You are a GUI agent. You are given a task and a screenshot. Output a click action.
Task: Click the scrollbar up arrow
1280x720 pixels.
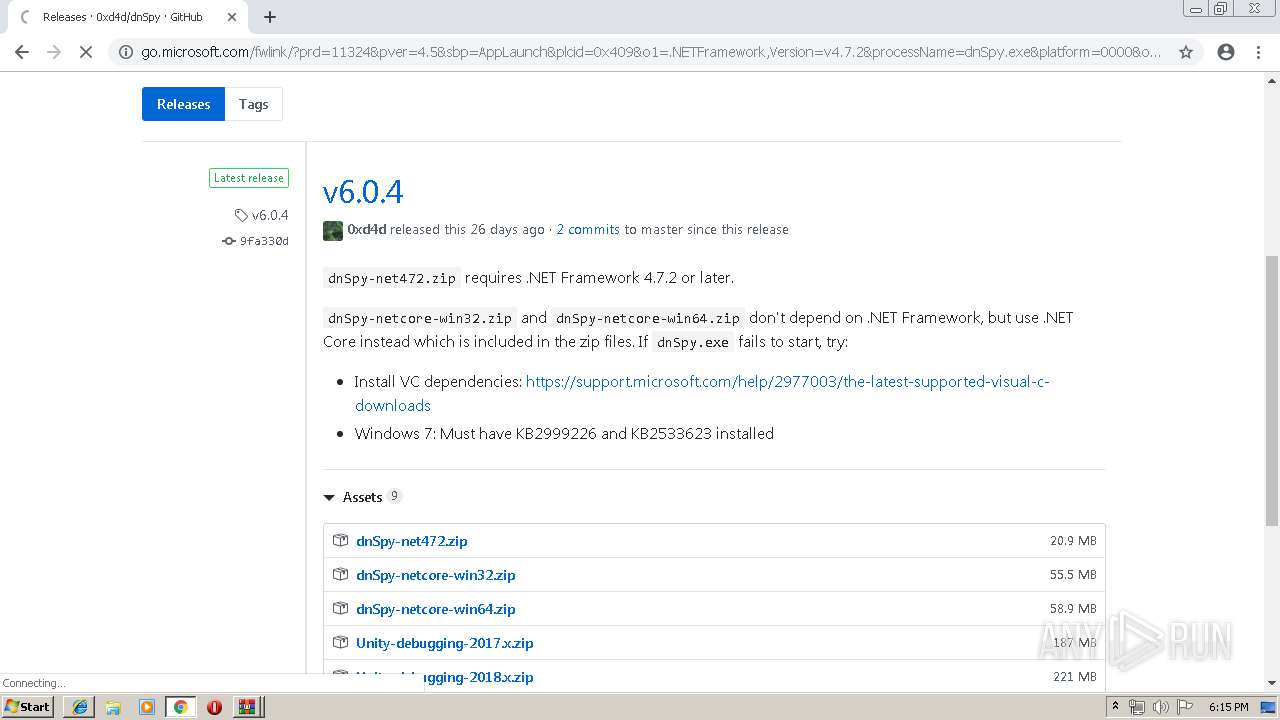(1272, 81)
